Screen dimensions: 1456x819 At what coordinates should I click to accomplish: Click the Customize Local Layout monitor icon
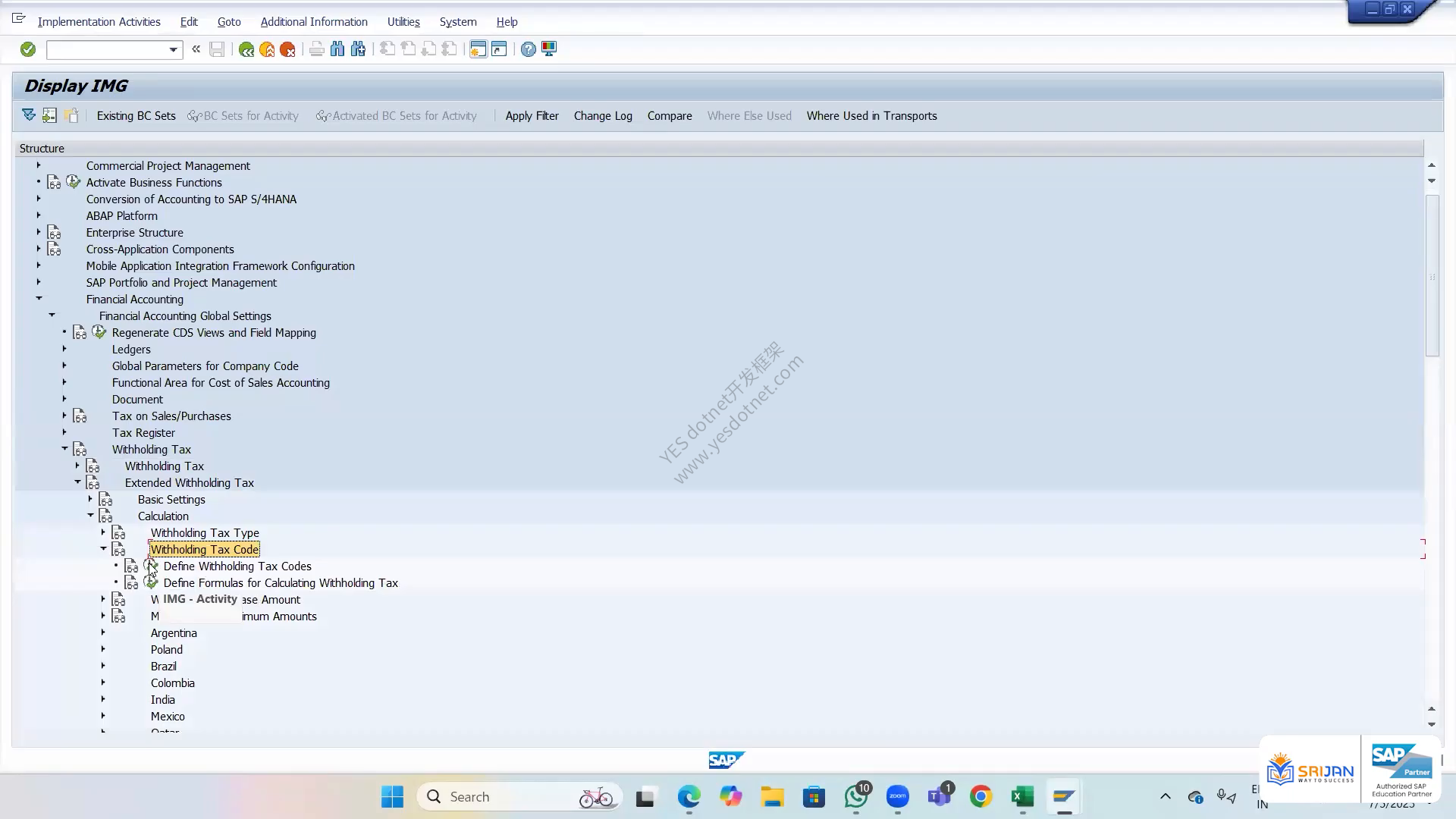pos(549,49)
